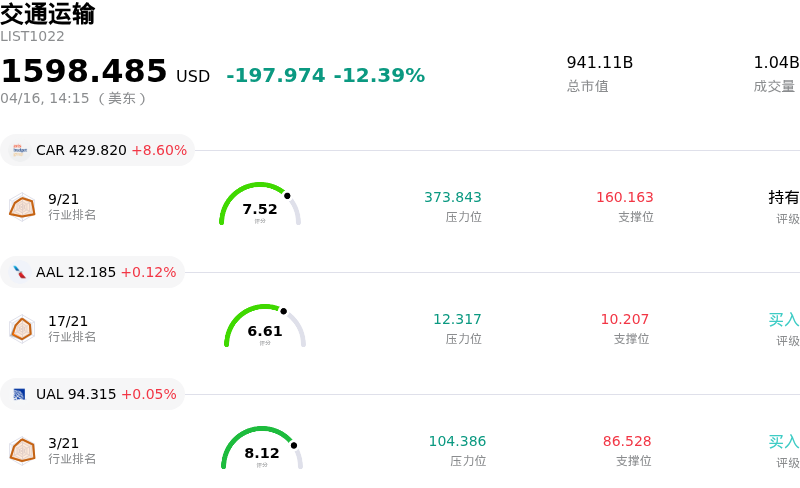
Task: Click the AAL 6.61 score gauge
Action: [x=265, y=327]
